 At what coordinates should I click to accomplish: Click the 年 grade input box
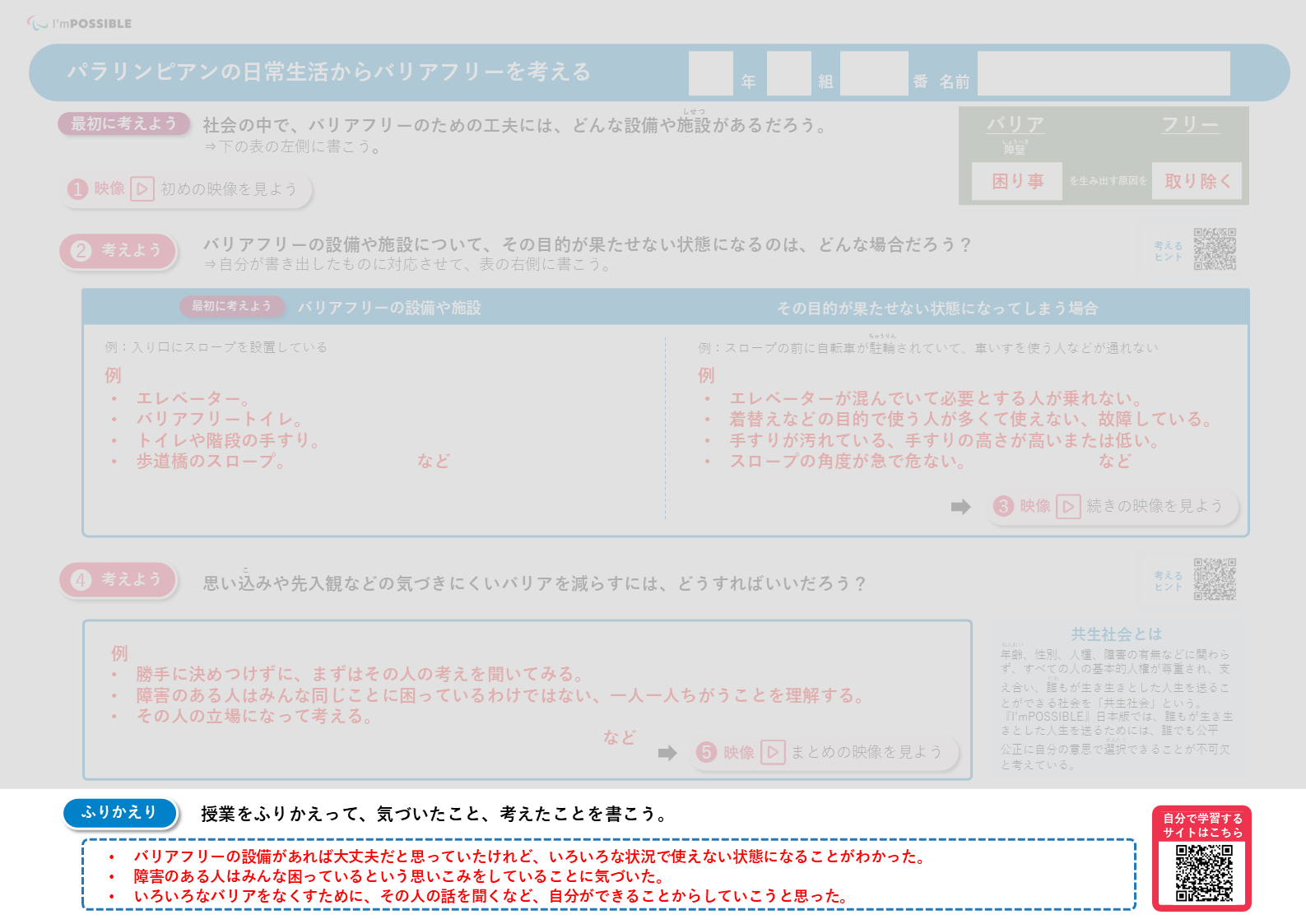(x=710, y=73)
